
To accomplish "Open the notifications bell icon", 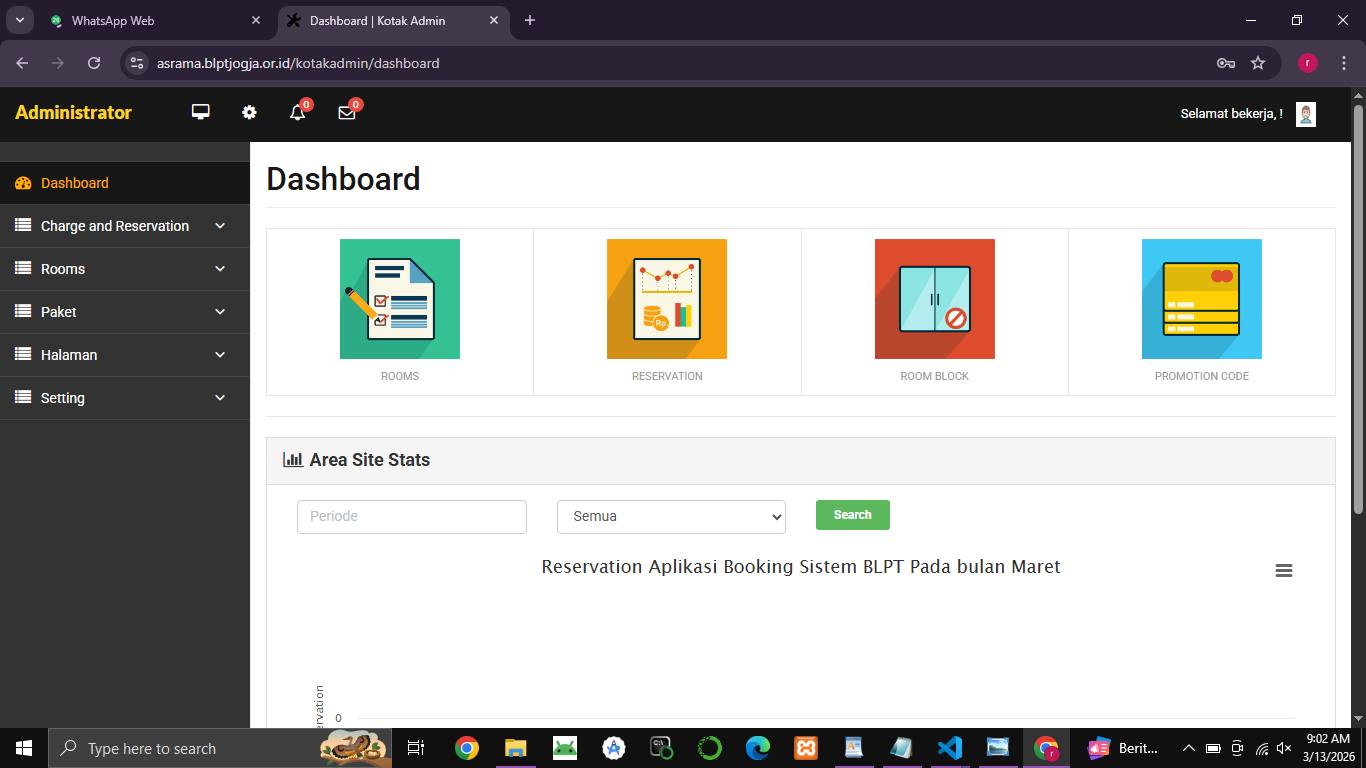I will [x=297, y=113].
